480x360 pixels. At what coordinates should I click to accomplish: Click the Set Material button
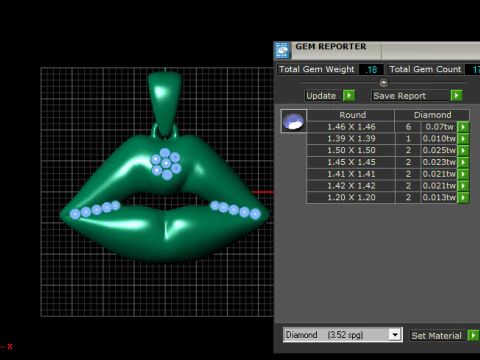(x=438, y=335)
